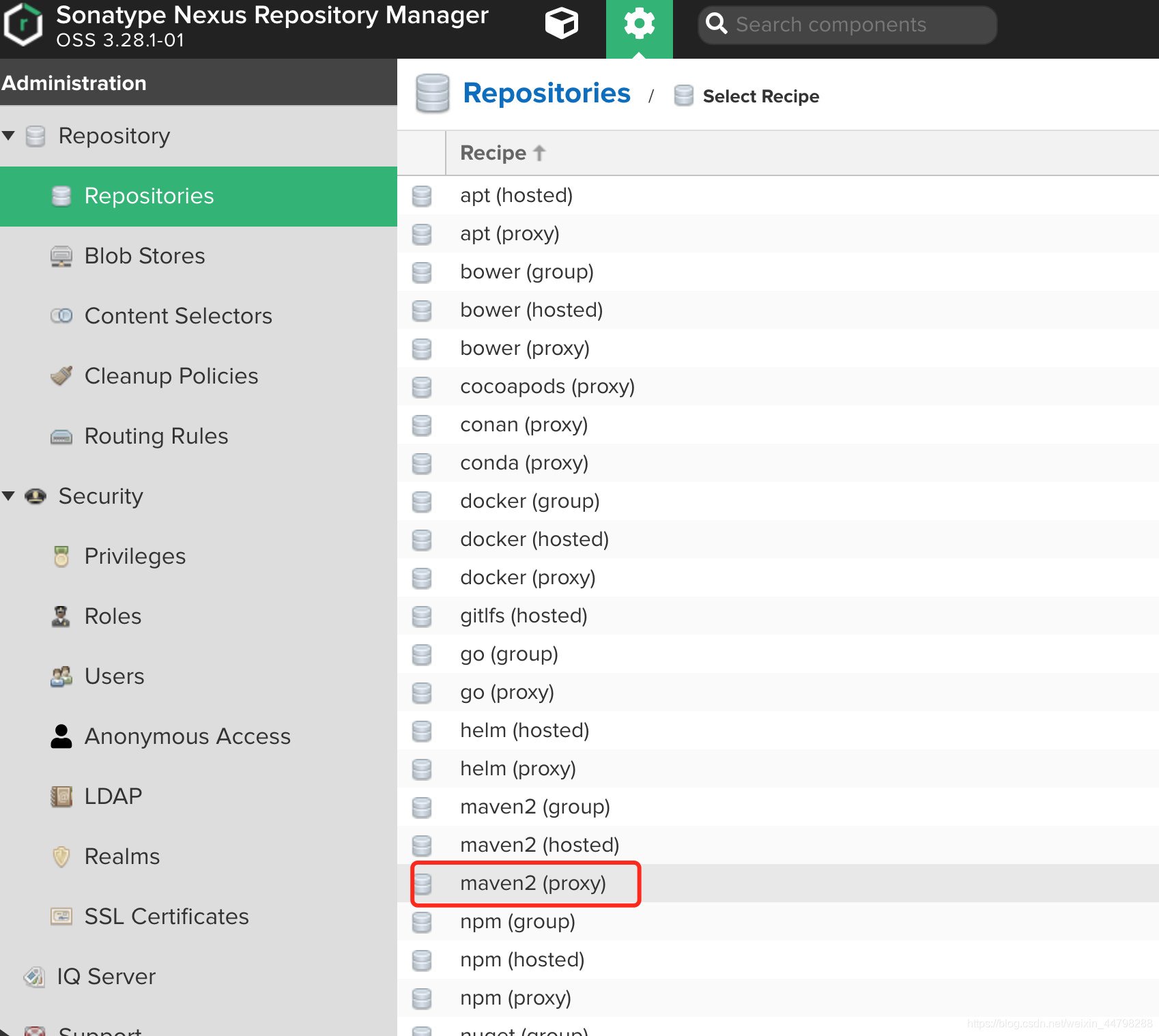Image resolution: width=1159 pixels, height=1036 pixels.
Task: Click the database icon beside npm (proxy)
Action: tap(422, 998)
